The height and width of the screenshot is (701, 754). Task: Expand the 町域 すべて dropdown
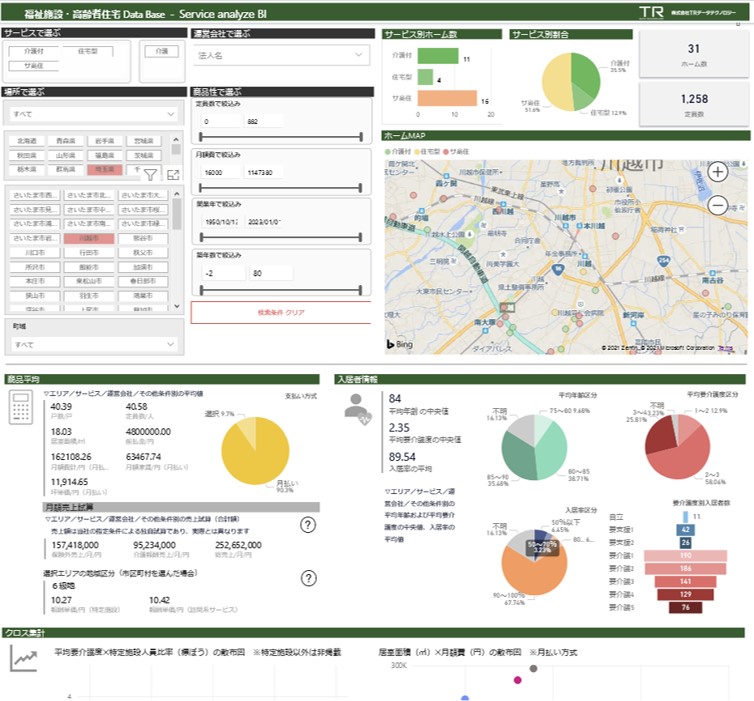click(x=94, y=344)
